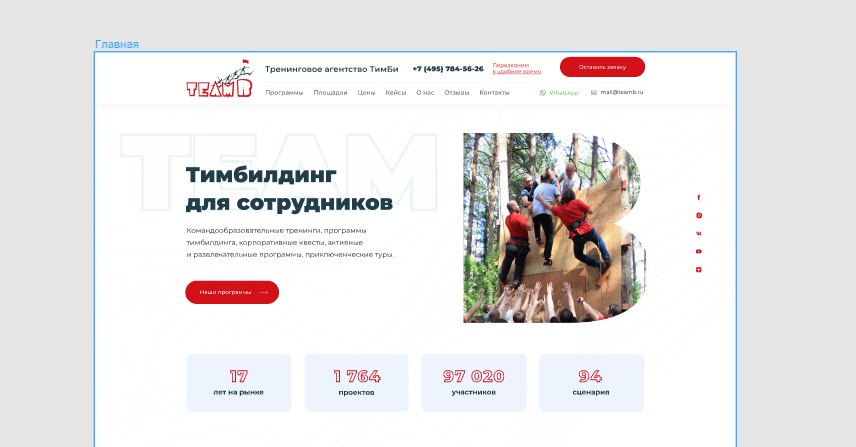This screenshot has width=856, height=447.
Task: Open the YouTube social icon
Action: pos(699,252)
